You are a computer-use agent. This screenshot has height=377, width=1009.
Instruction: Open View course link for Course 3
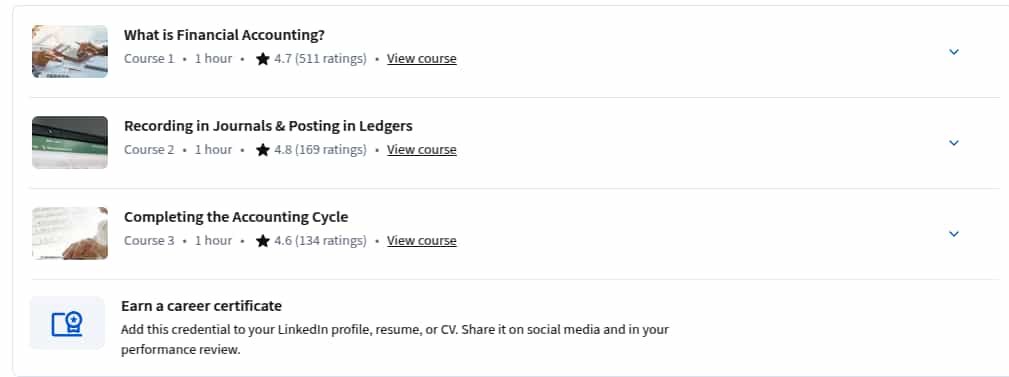[421, 241]
